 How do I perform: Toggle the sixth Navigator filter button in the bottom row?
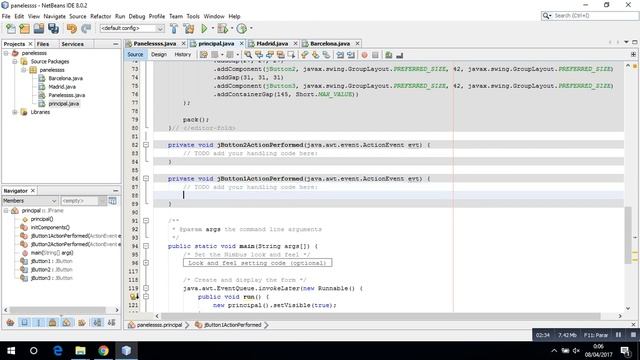[x=82, y=323]
